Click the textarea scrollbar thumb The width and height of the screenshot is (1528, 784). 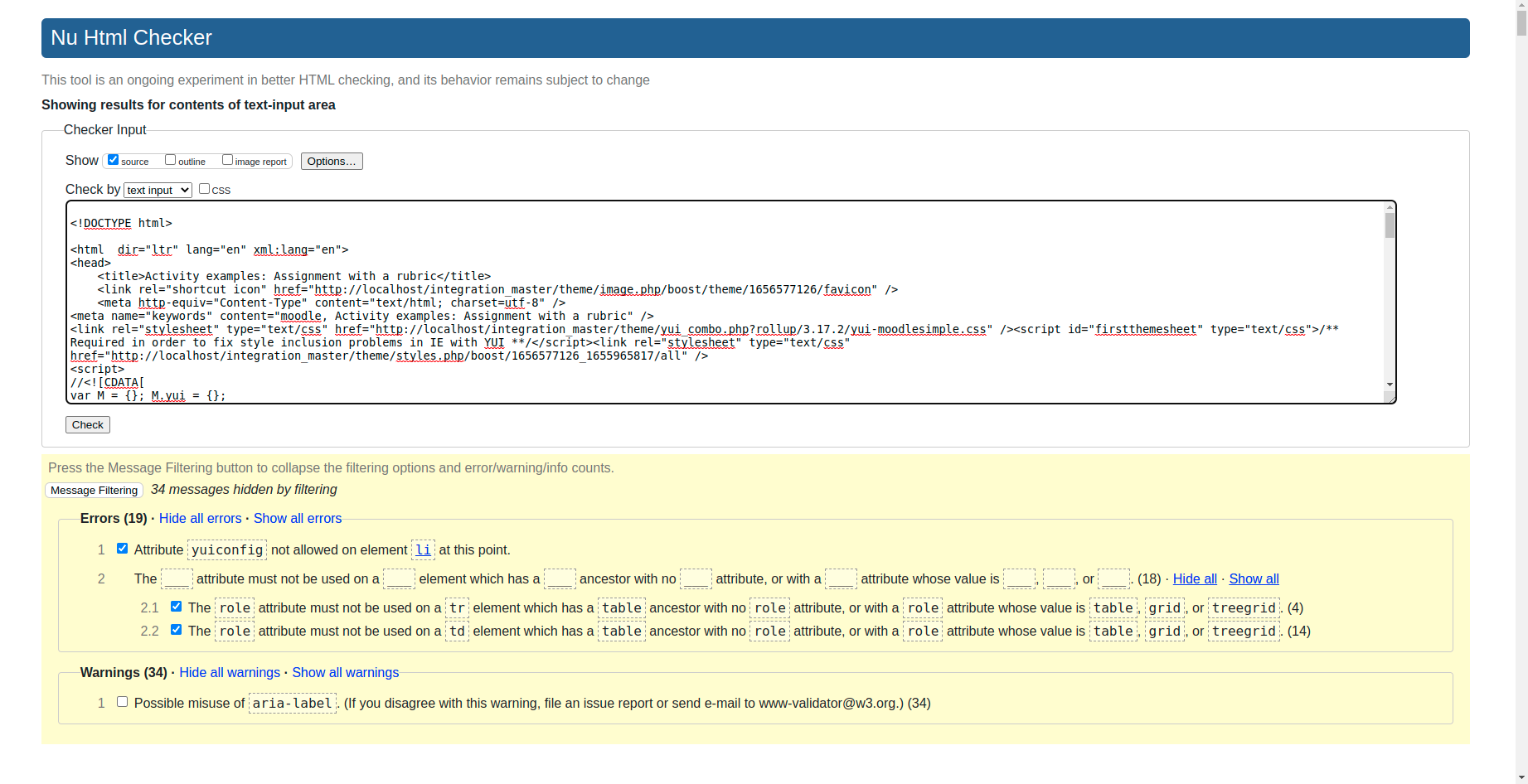pyautogui.click(x=1390, y=225)
